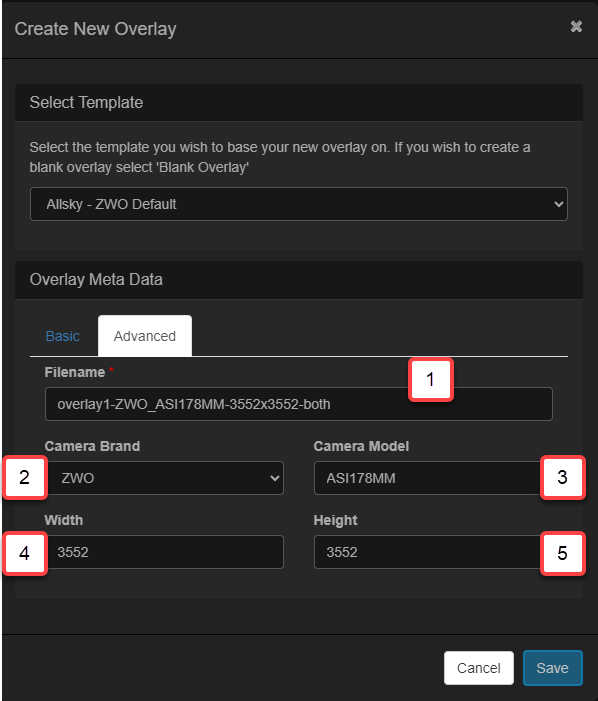Open the template dropdown showing Allsky - ZWO Default

(299, 204)
